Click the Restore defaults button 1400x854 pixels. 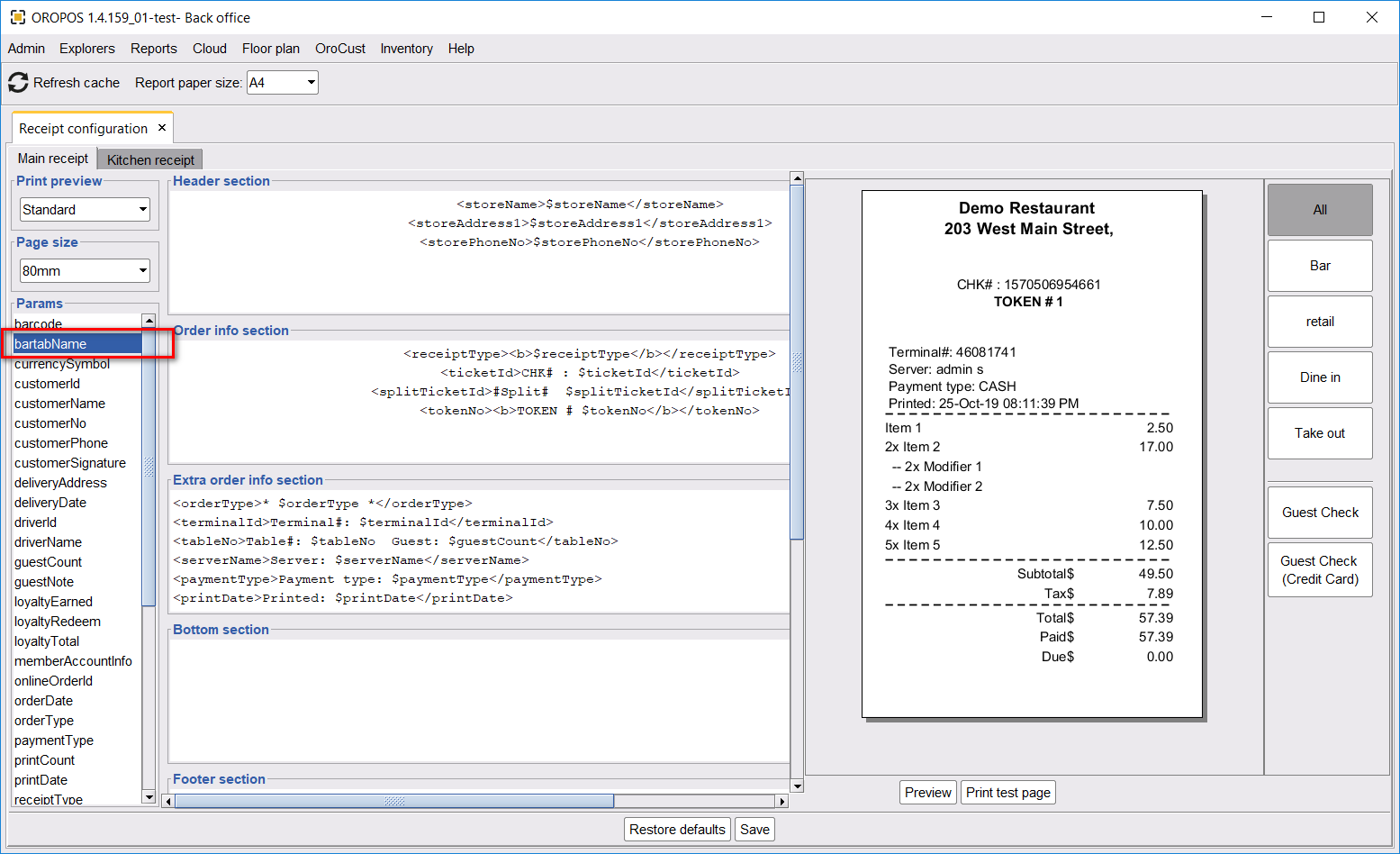677,830
